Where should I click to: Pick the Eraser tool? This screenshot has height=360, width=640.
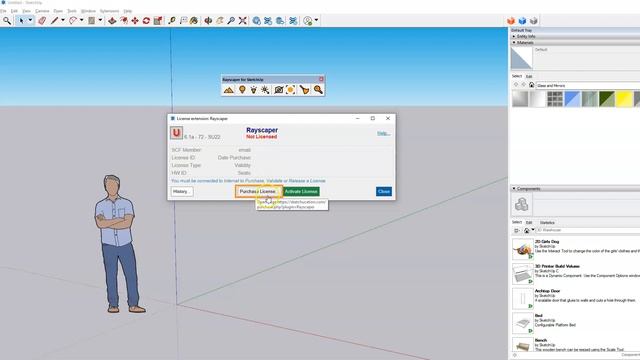(x=42, y=20)
